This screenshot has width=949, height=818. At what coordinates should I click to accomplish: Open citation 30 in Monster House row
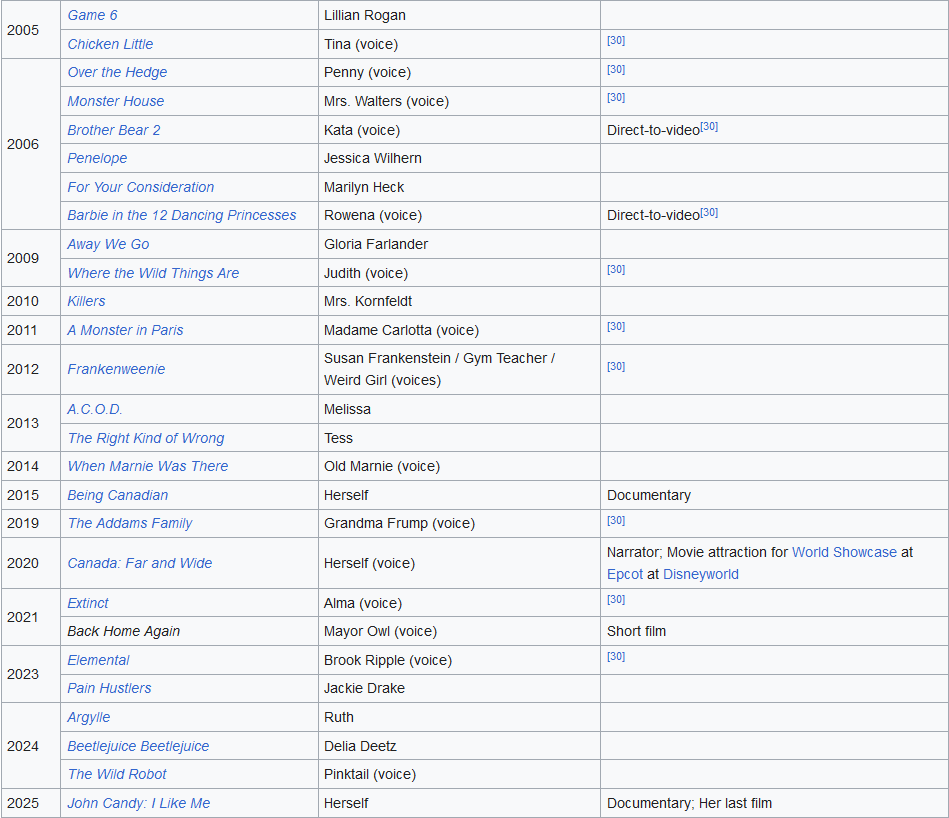pos(616,97)
